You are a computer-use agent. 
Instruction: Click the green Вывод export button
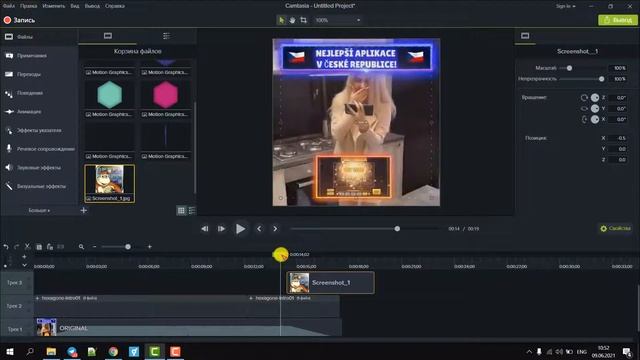pos(618,20)
